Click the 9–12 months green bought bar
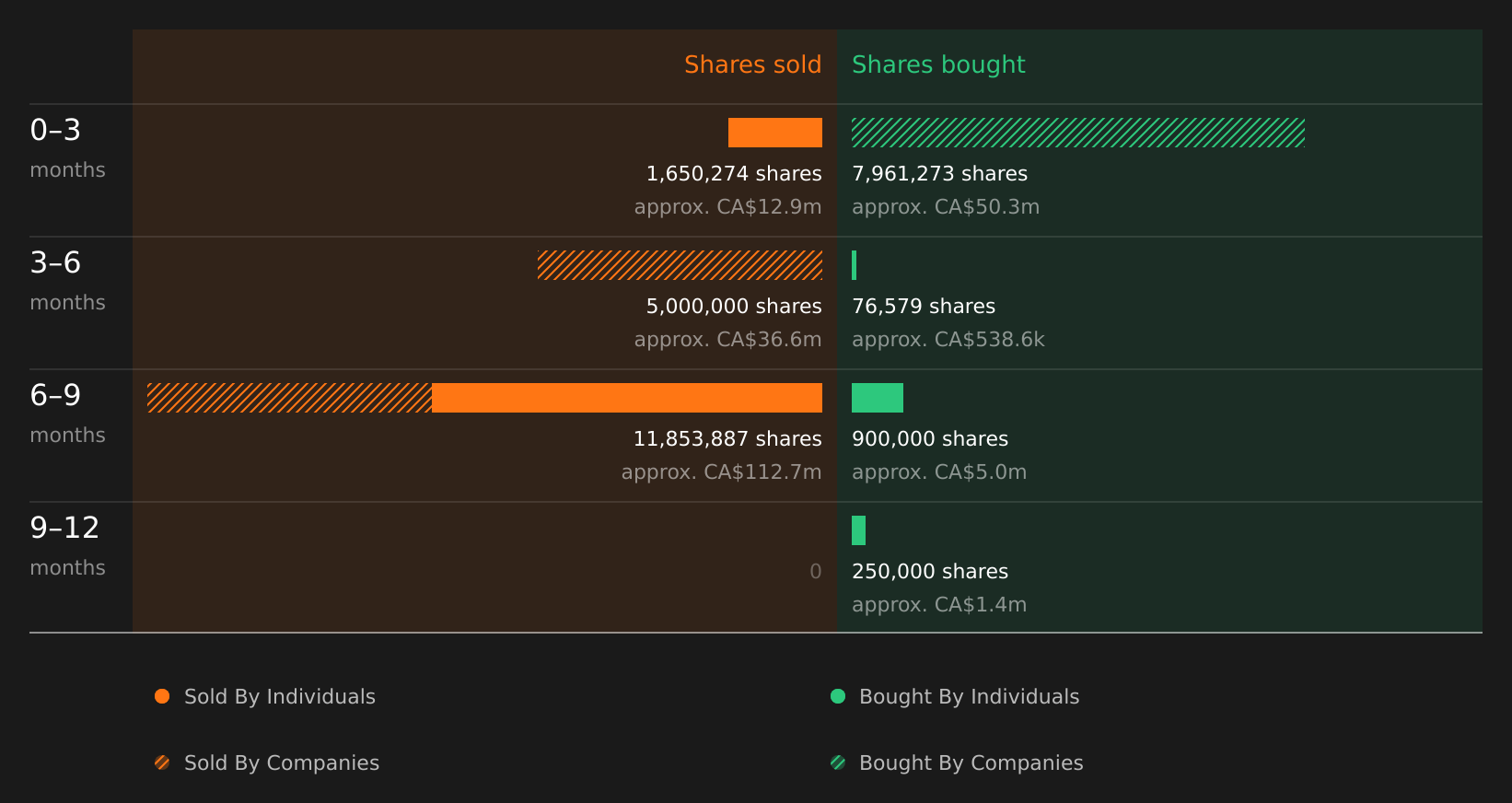 tap(858, 530)
